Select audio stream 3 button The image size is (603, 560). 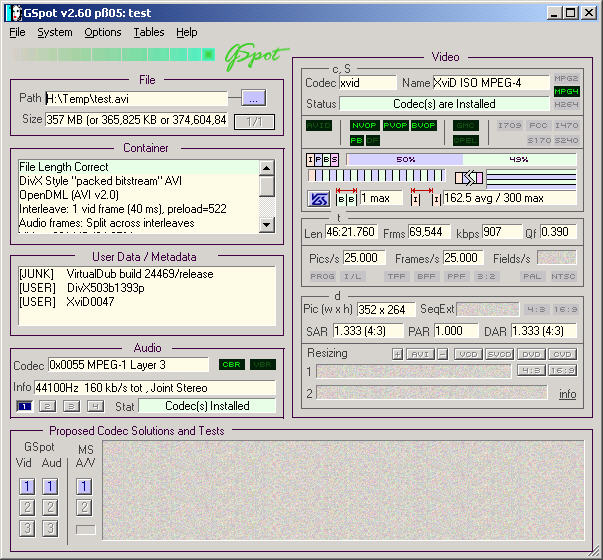(72, 406)
